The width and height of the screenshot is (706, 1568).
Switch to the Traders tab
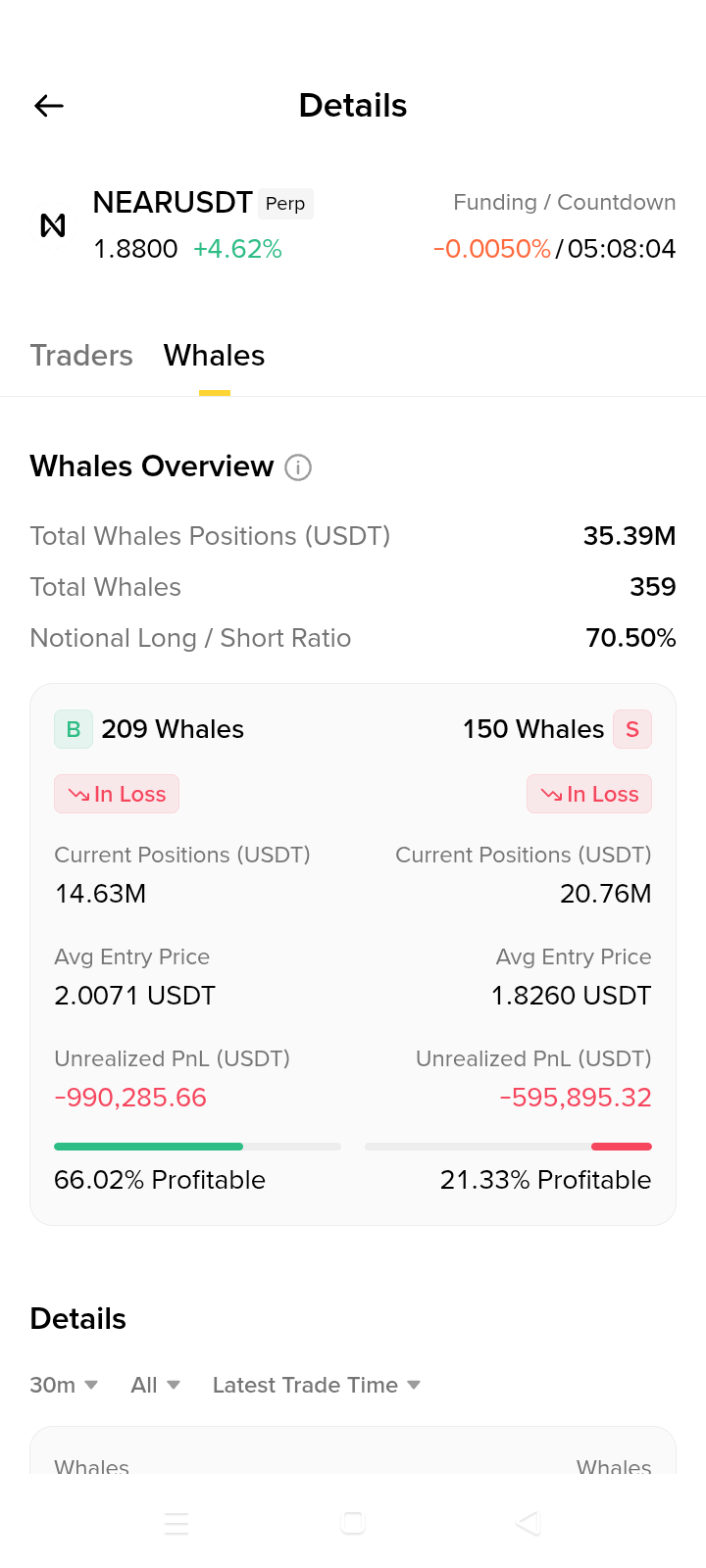81,355
